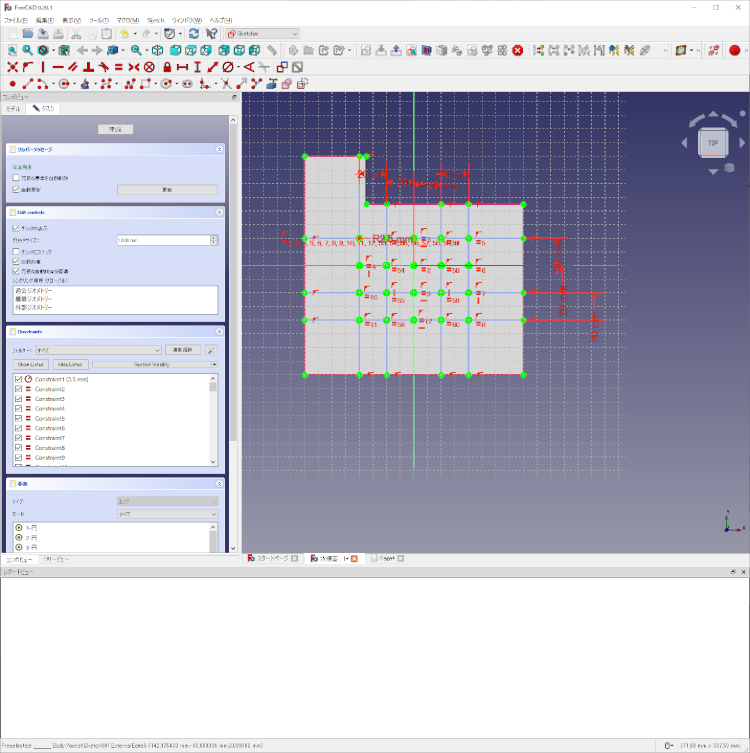
Task: Select the lock constraint tool
Action: (168, 67)
